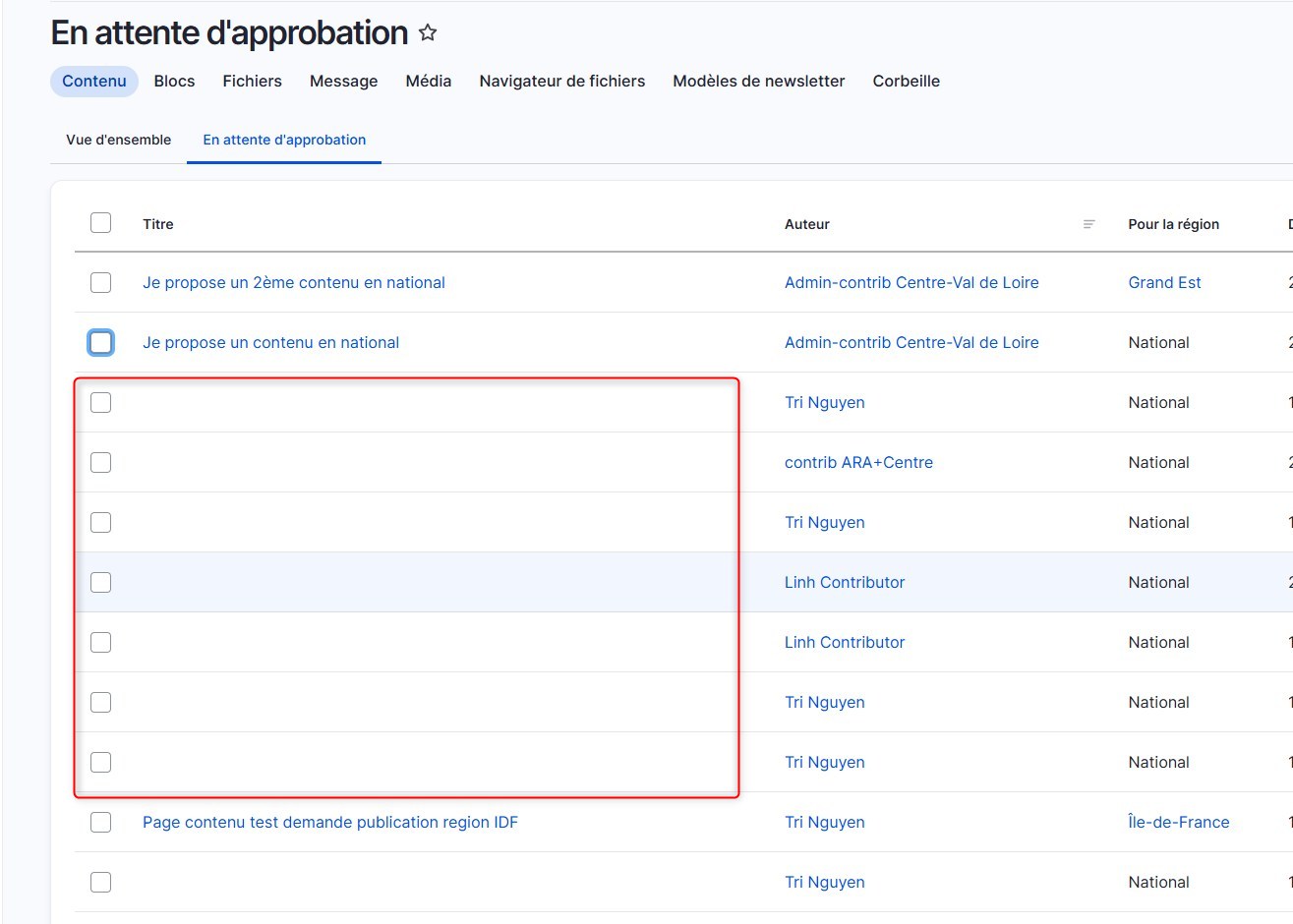This screenshot has width=1293, height=924.
Task: Open the Message tab
Action: tap(343, 82)
